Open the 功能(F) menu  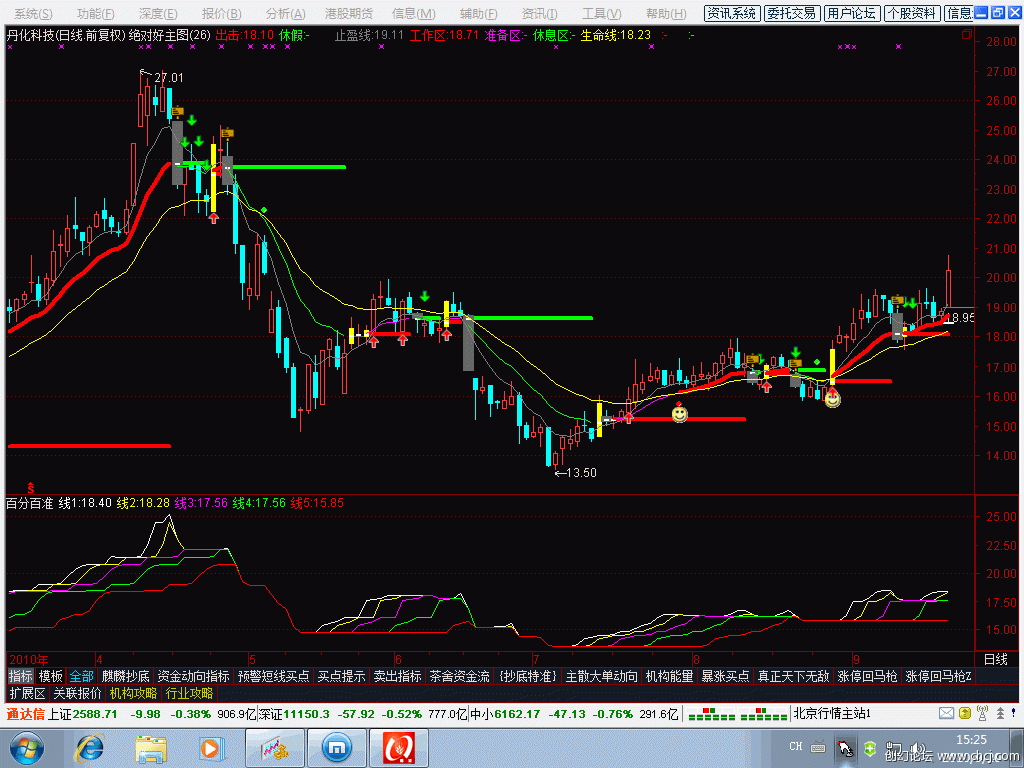[95, 13]
